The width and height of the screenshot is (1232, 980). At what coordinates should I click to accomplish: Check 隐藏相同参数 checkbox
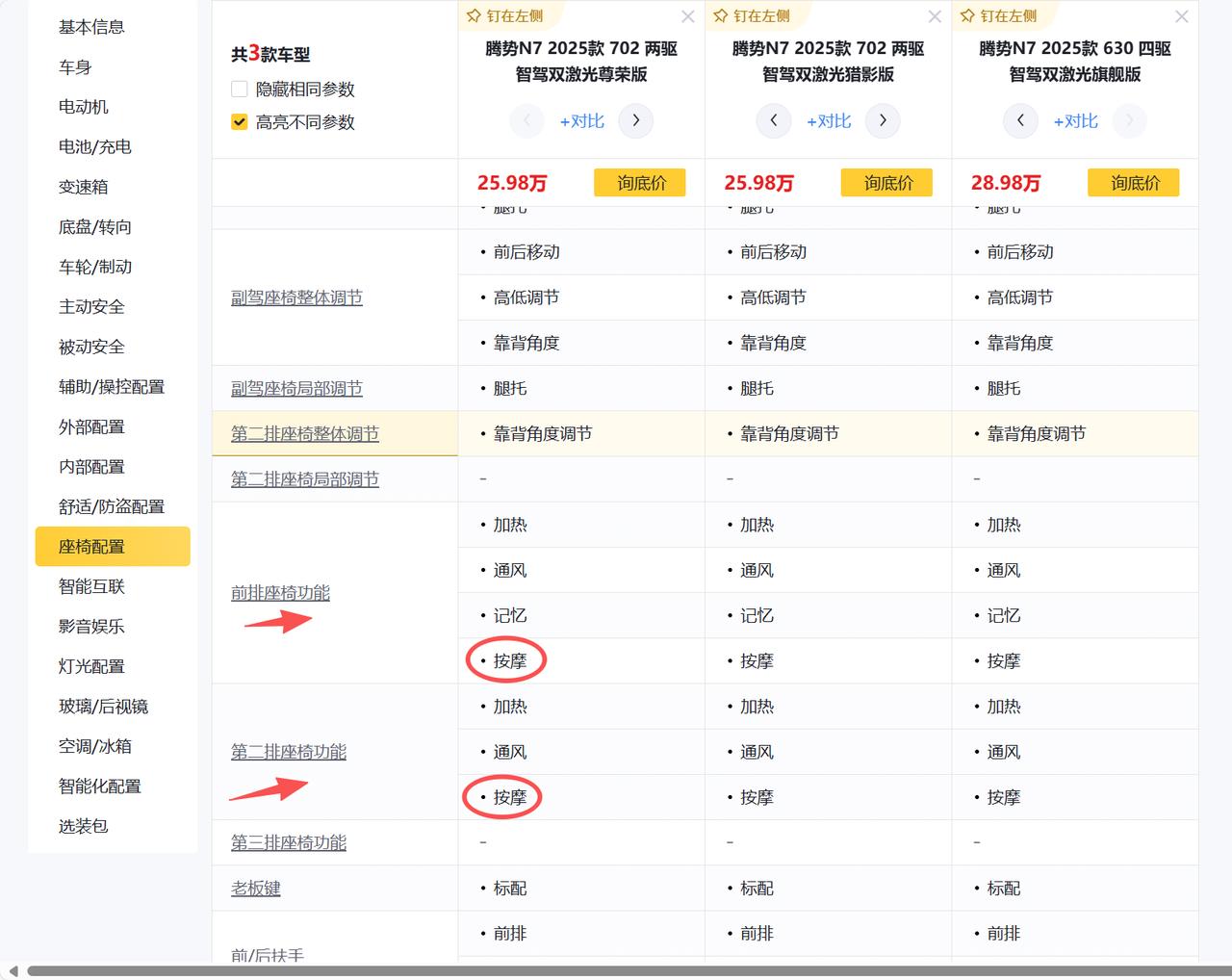(x=240, y=90)
